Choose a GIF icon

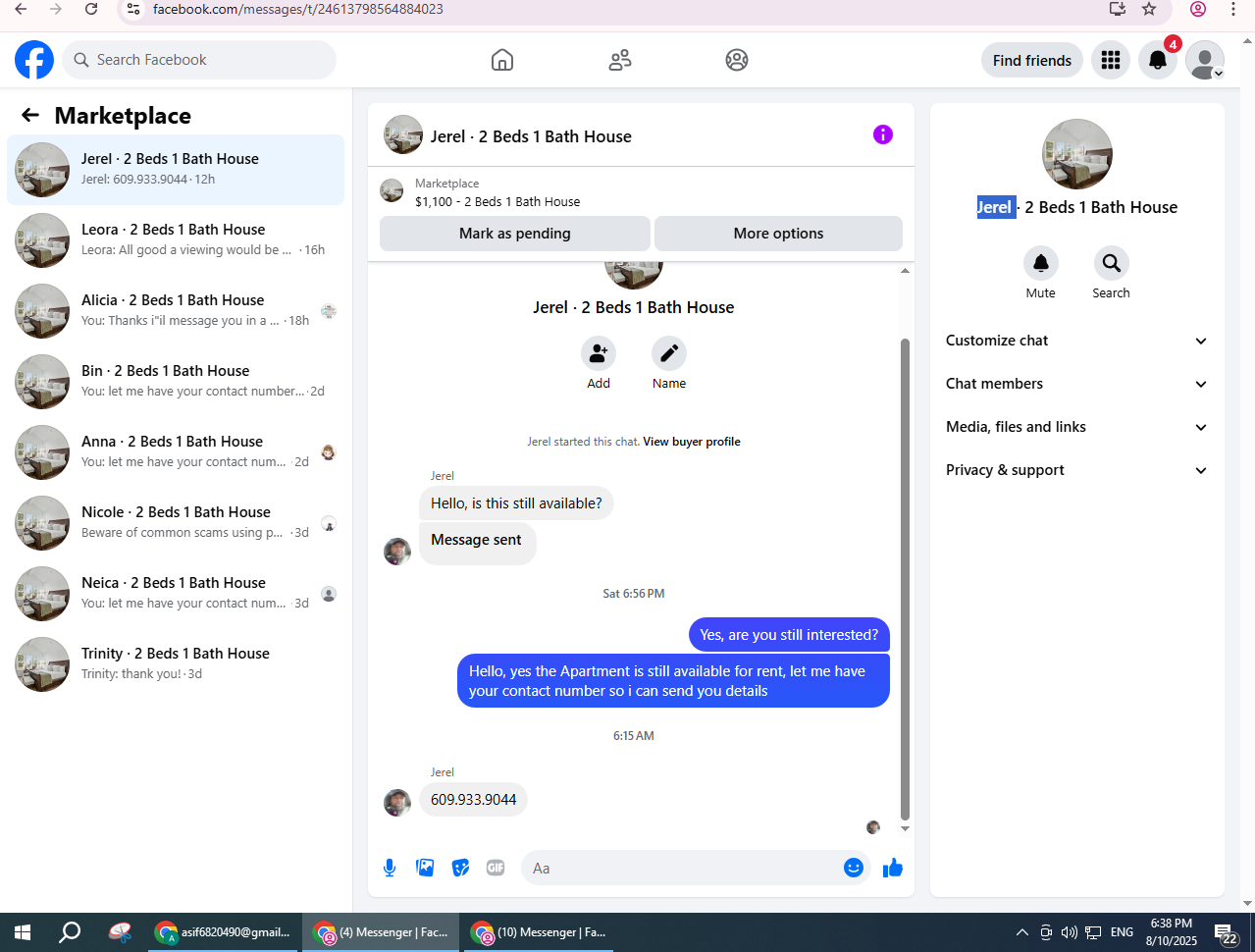496,868
